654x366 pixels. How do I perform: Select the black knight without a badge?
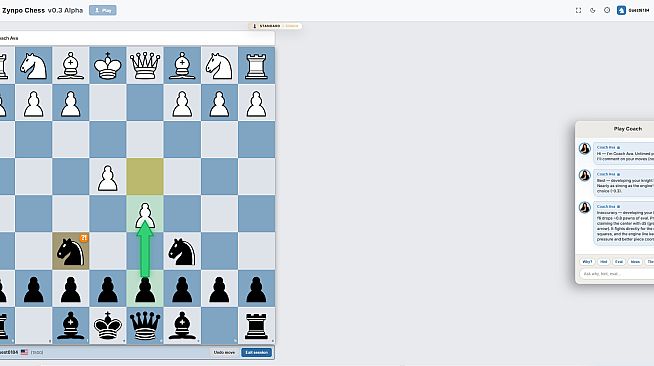[182, 252]
